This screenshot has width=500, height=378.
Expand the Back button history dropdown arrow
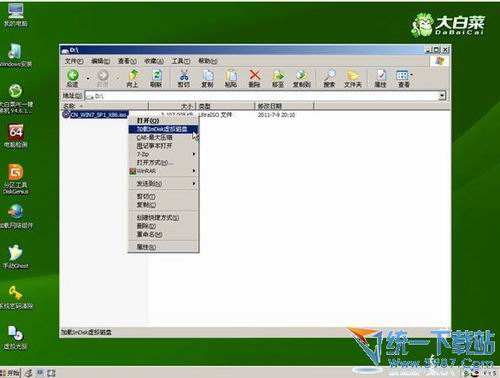tap(88, 79)
